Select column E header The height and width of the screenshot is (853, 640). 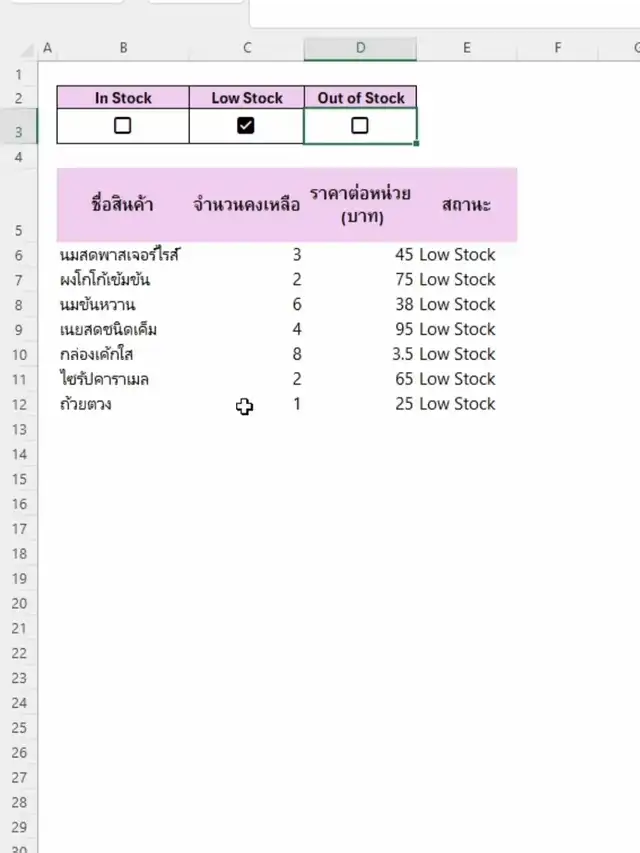pyautogui.click(x=467, y=48)
